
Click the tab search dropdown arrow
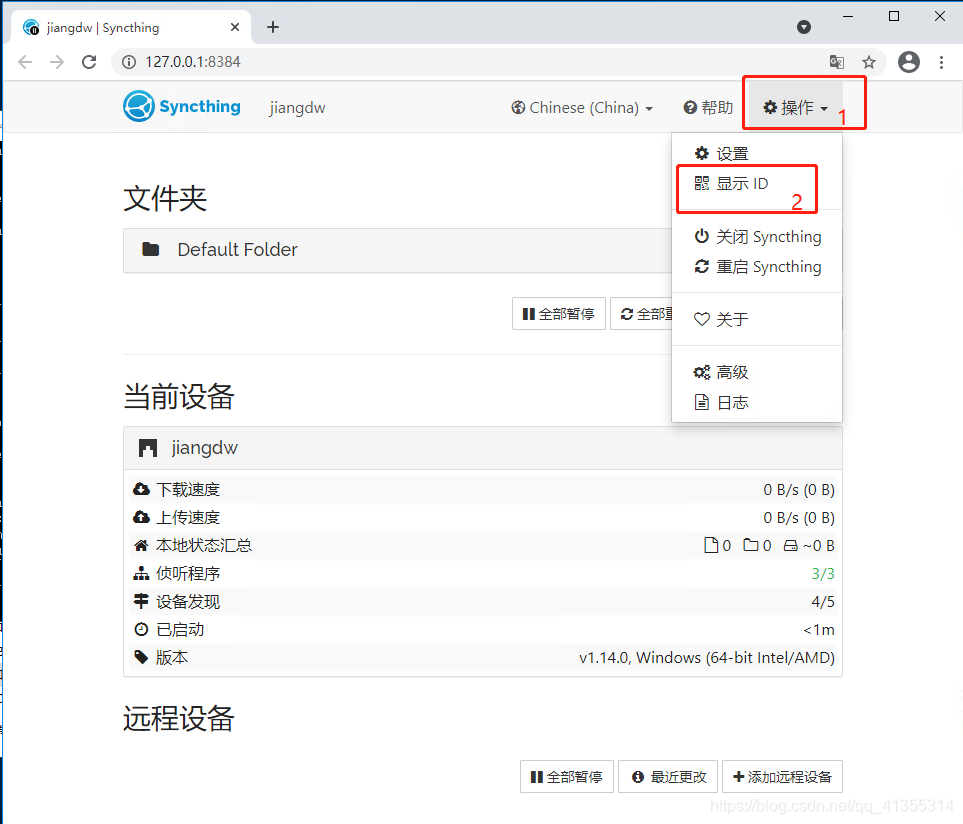click(x=804, y=27)
